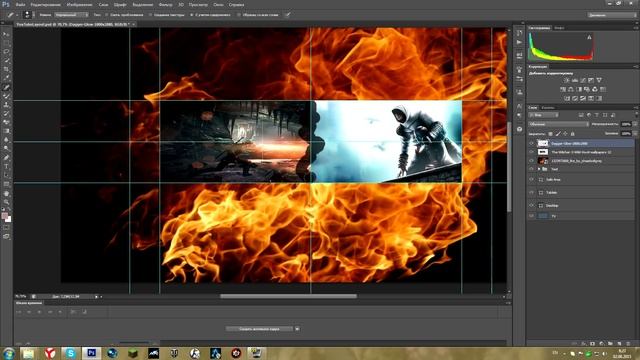640x360 pixels.
Task: Close the open document tab
Action: coord(133,24)
